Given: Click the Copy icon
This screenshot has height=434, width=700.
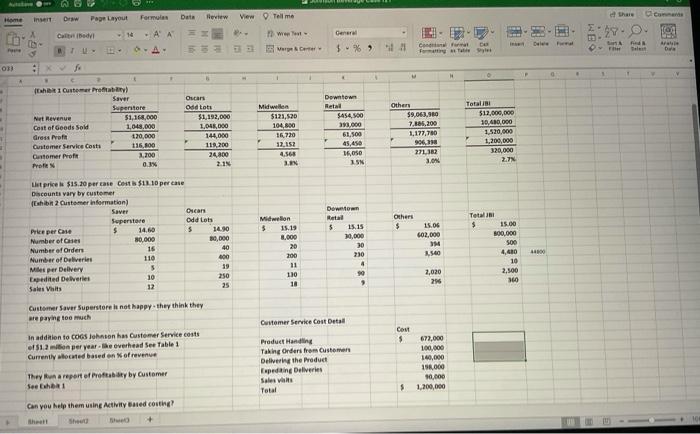Looking at the screenshot, I should [x=32, y=44].
